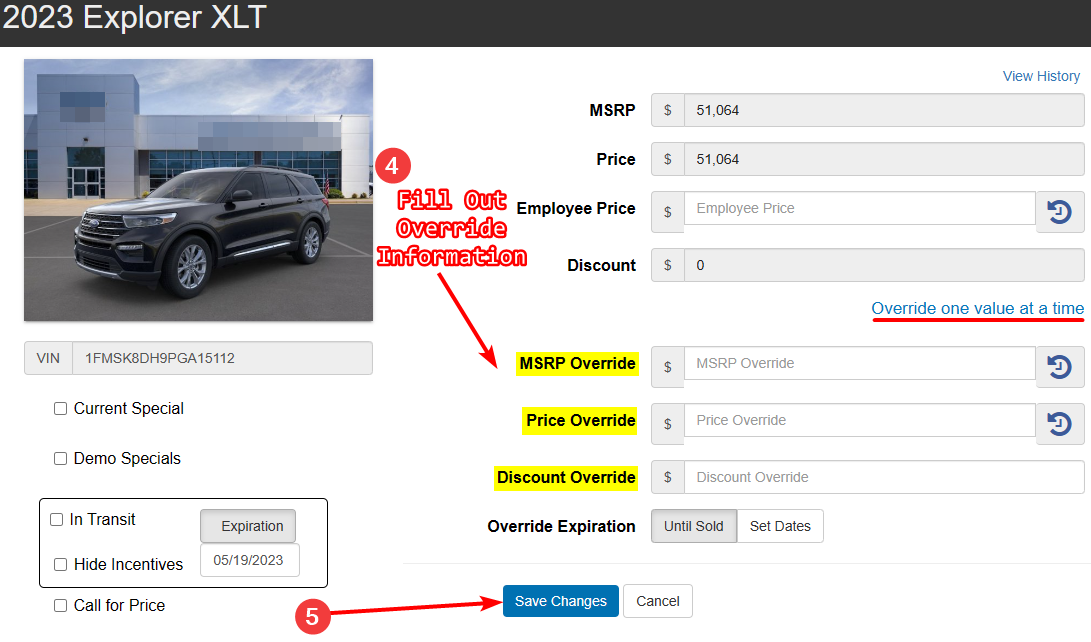This screenshot has height=642, width=1091.
Task: Enable the Call for Price checkbox
Action: 61,605
